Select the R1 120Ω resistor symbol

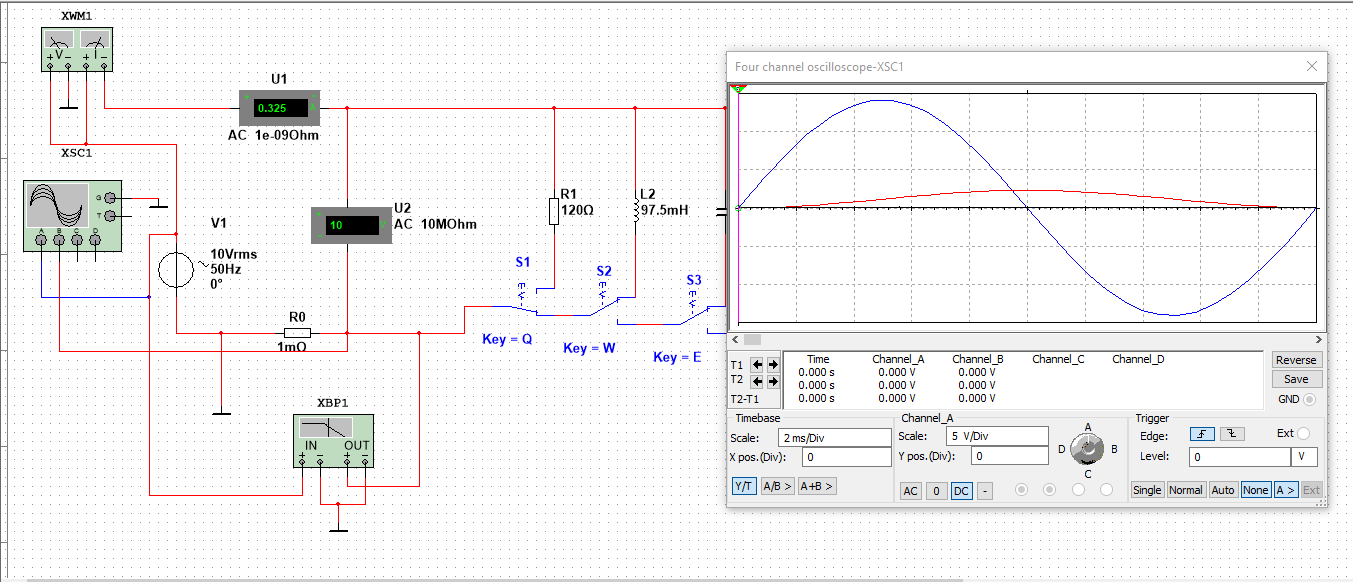tap(554, 211)
